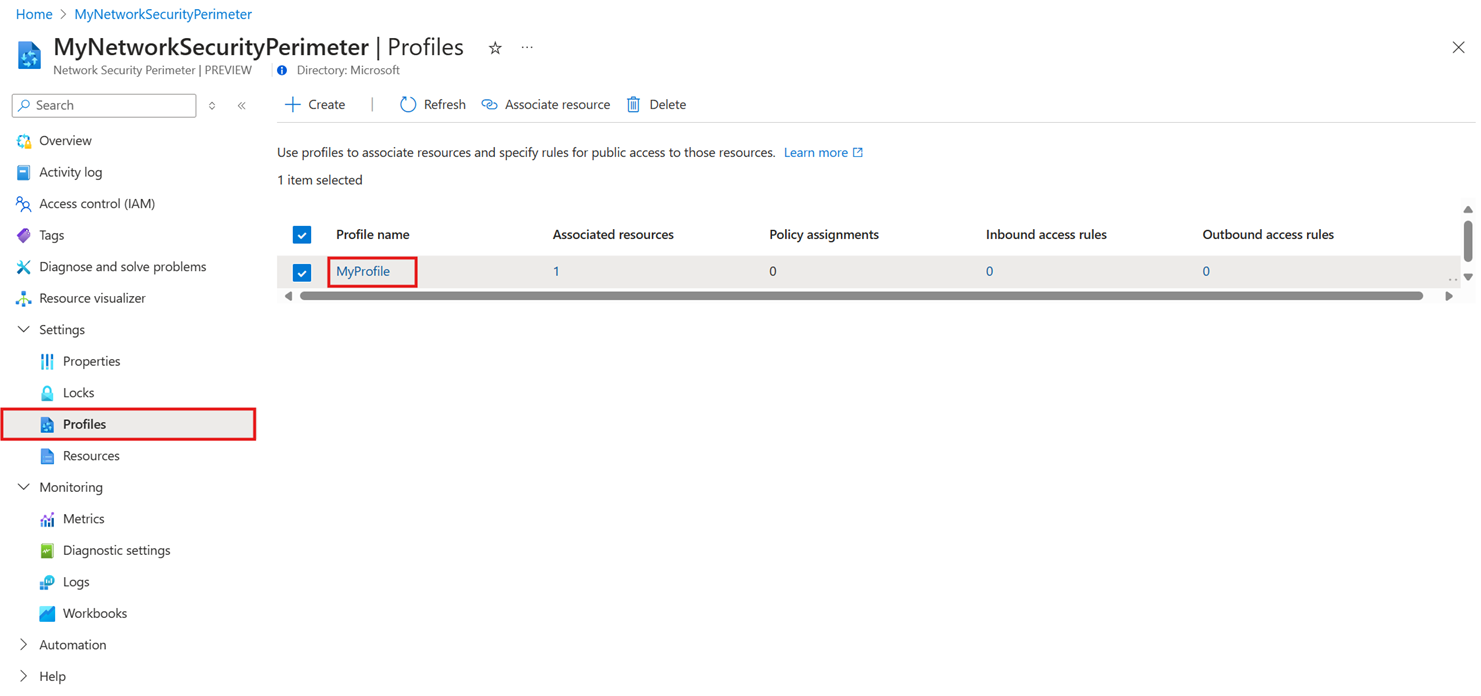Click the Refresh icon in the toolbar
1481x696 pixels.
coord(408,105)
